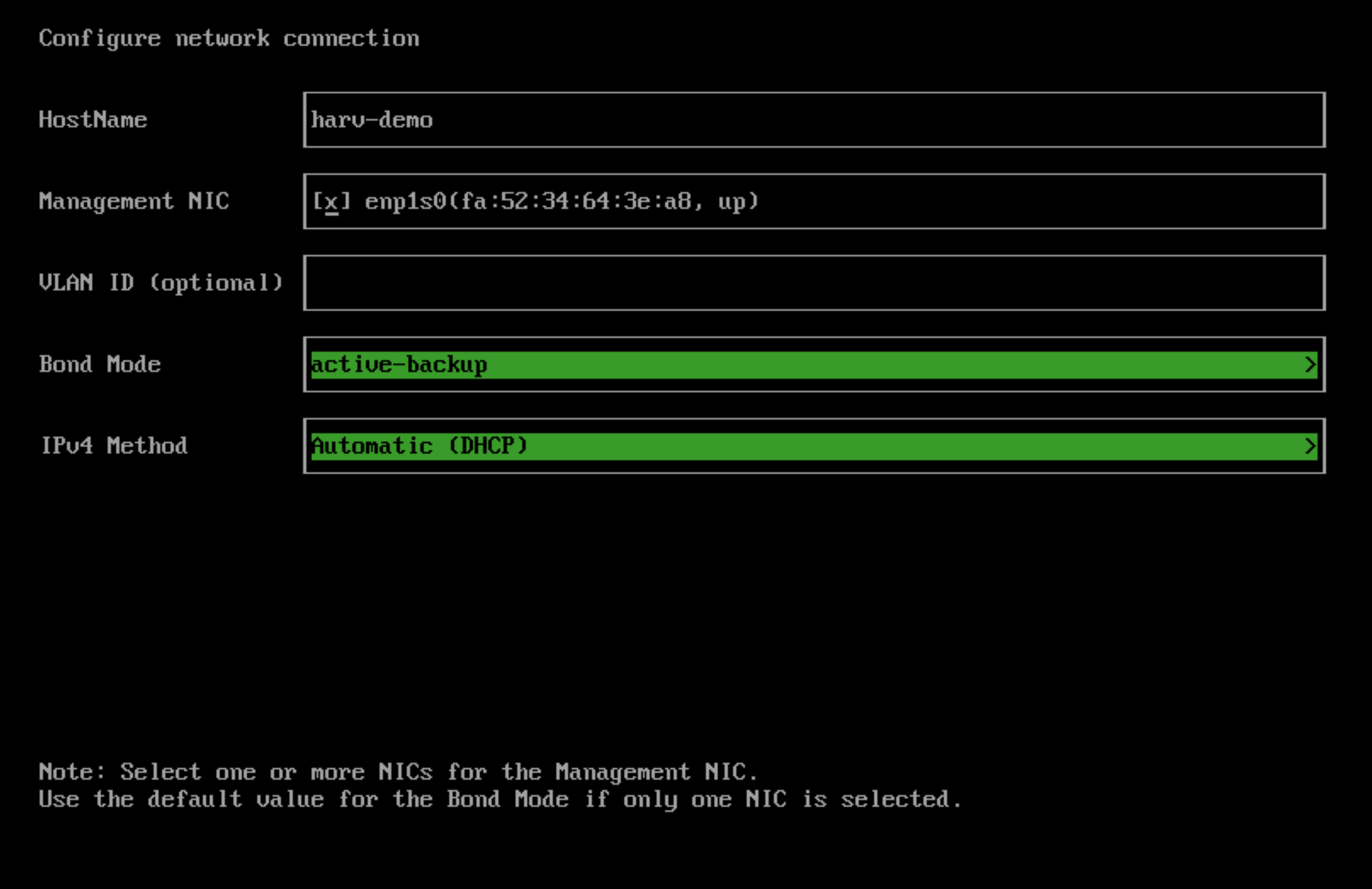Image resolution: width=1372 pixels, height=889 pixels.
Task: Place cursor in the harv-demo hostname text
Action: coord(372,120)
